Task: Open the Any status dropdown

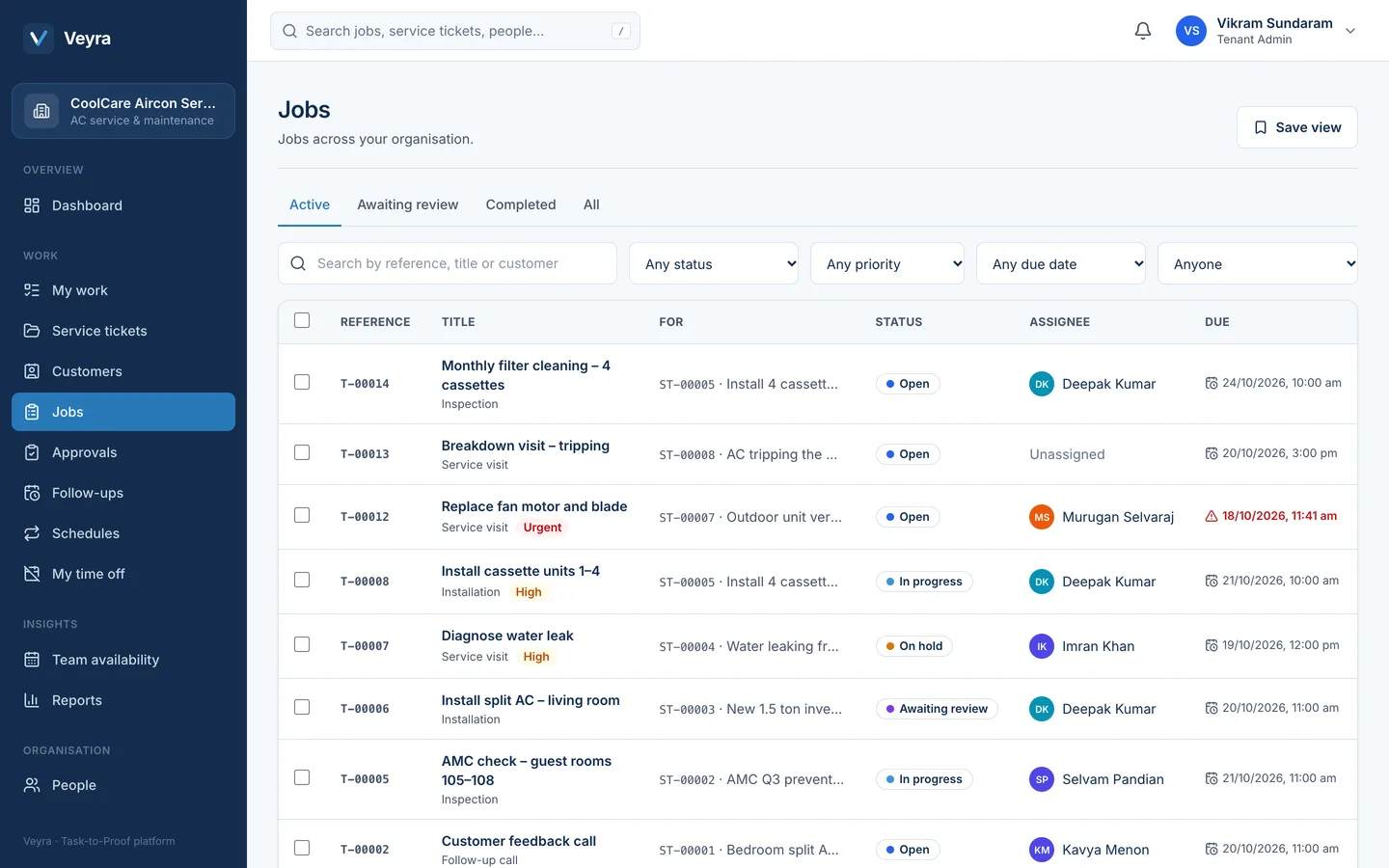Action: pyautogui.click(x=714, y=263)
